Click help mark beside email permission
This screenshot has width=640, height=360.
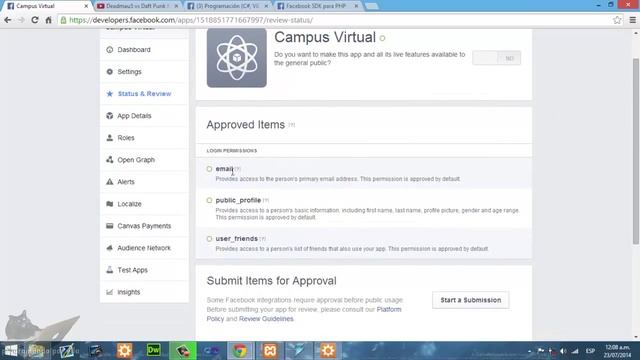[238, 169]
